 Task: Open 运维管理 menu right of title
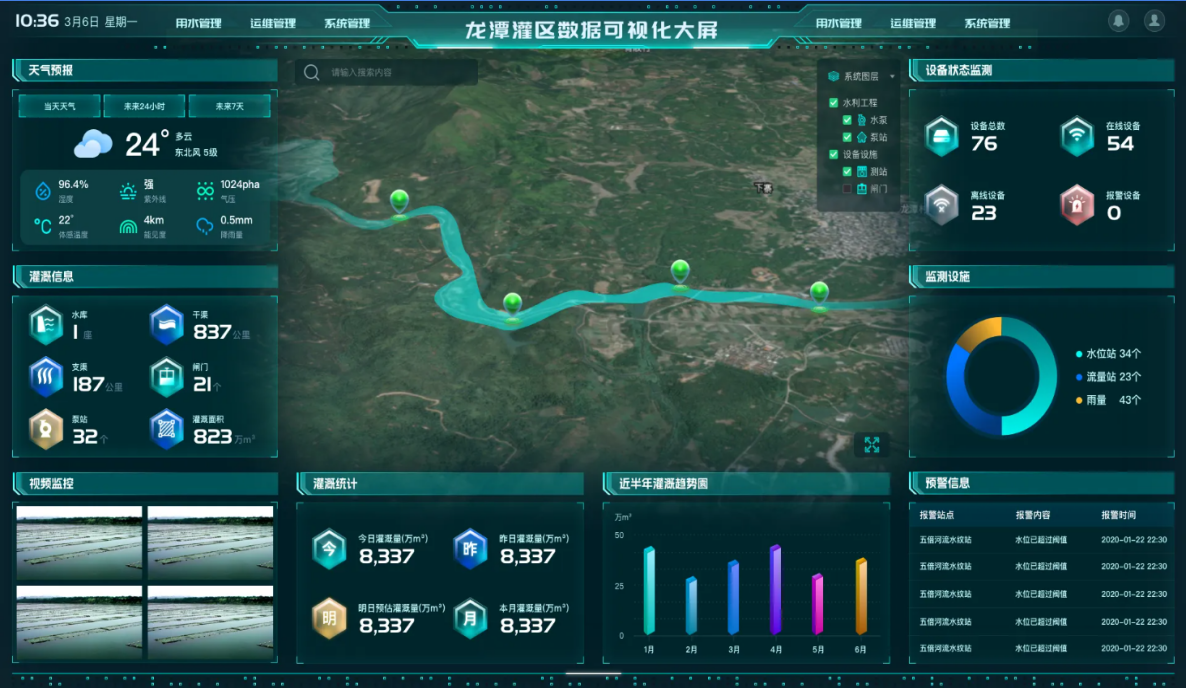[x=913, y=23]
